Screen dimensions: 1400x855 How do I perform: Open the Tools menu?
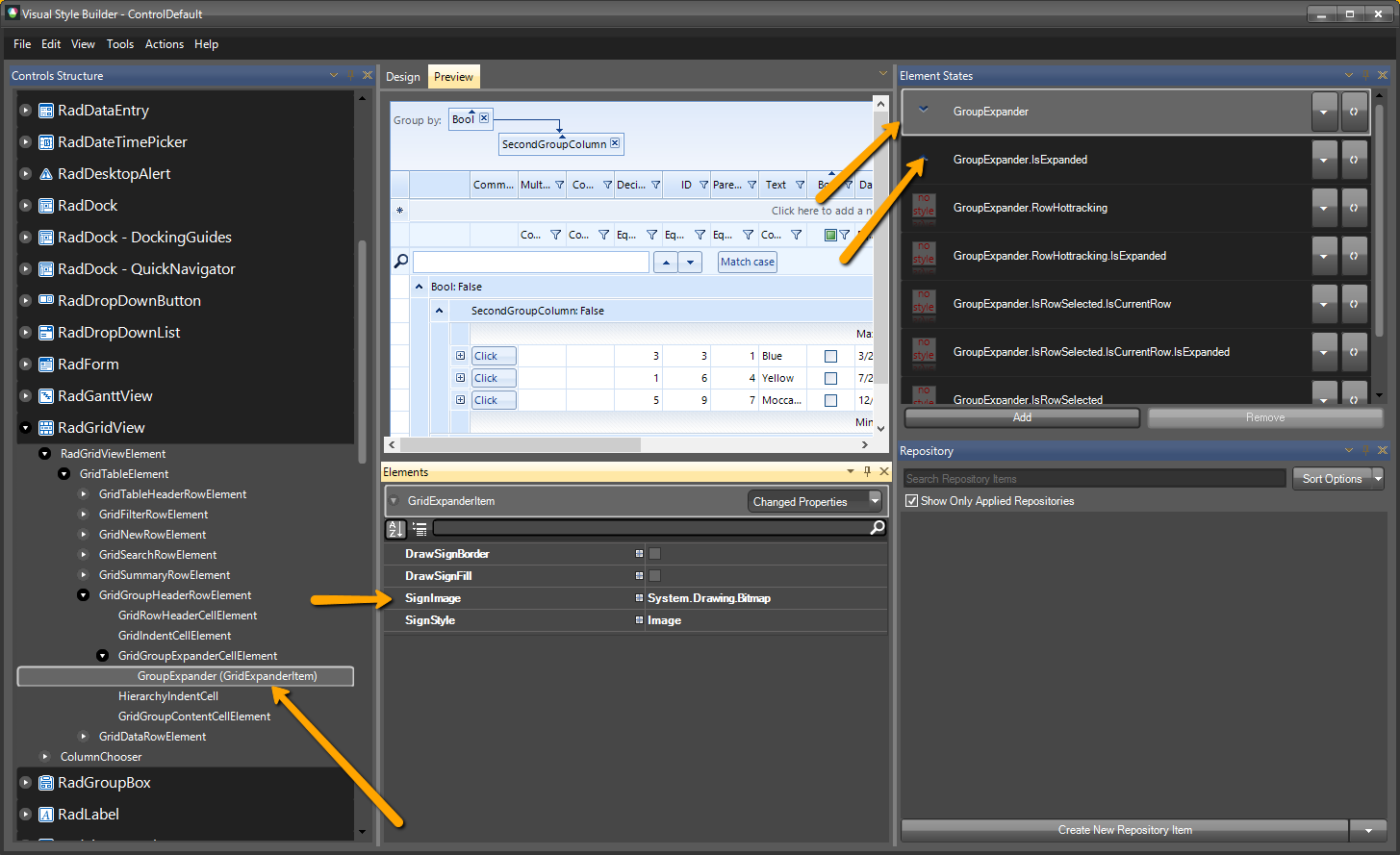tap(120, 44)
